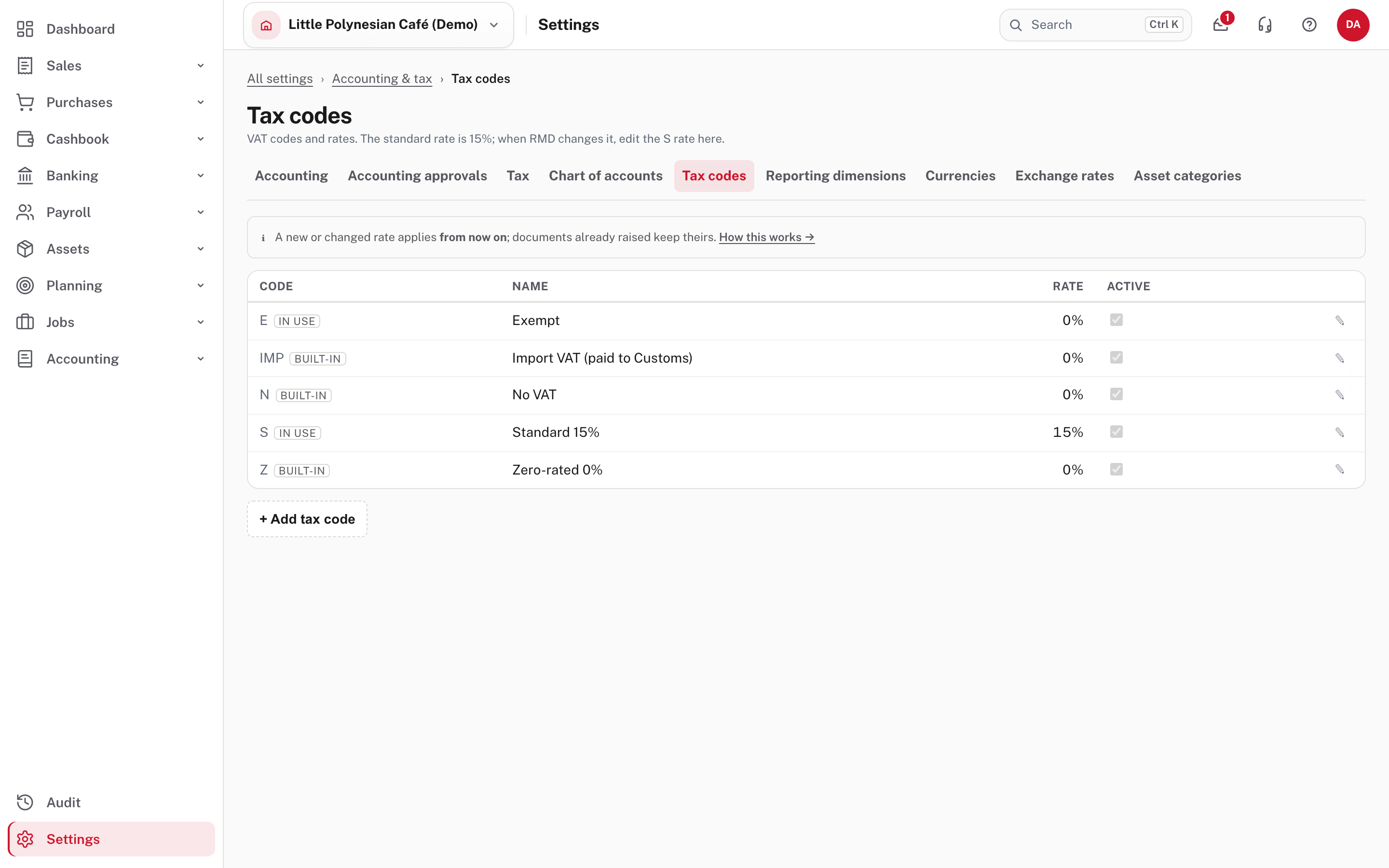The height and width of the screenshot is (868, 1389).
Task: Click the support headset icon
Action: click(x=1265, y=25)
